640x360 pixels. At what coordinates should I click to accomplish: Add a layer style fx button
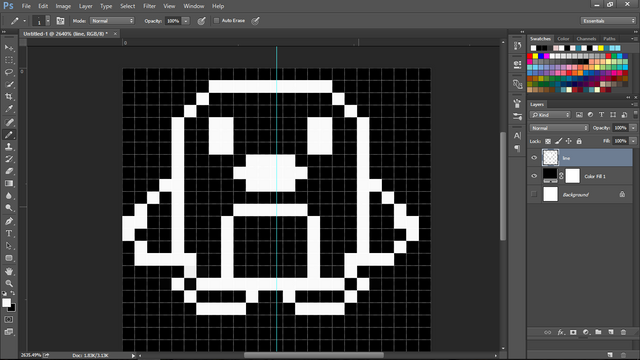coord(561,332)
